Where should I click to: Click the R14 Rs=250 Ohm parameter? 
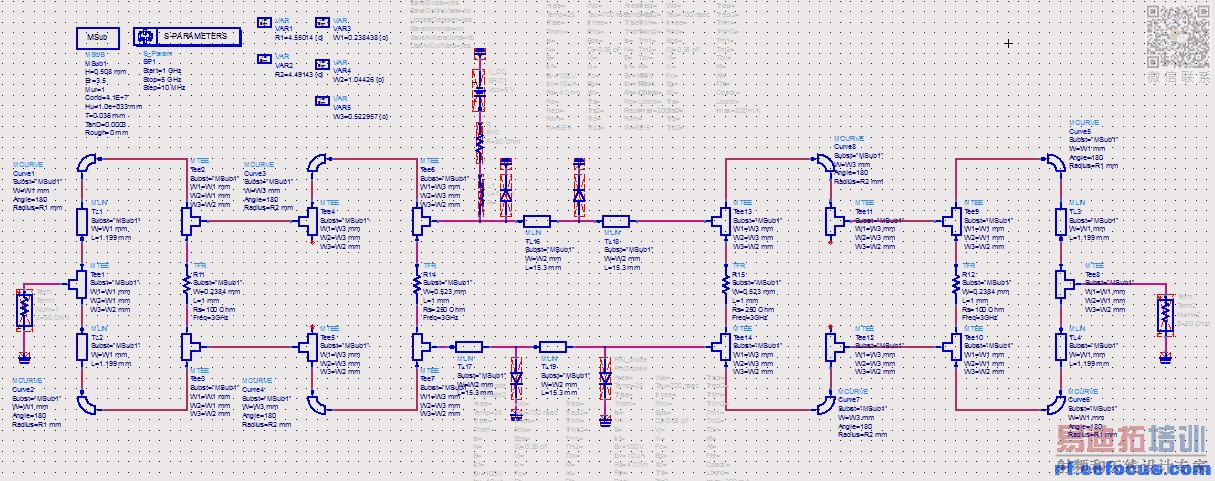443,309
